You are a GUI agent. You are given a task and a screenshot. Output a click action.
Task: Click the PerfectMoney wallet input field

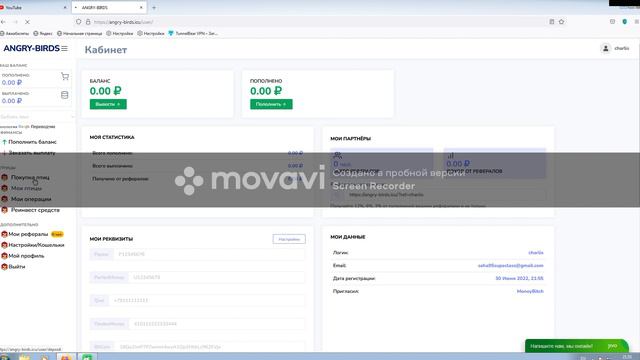[x=217, y=278]
